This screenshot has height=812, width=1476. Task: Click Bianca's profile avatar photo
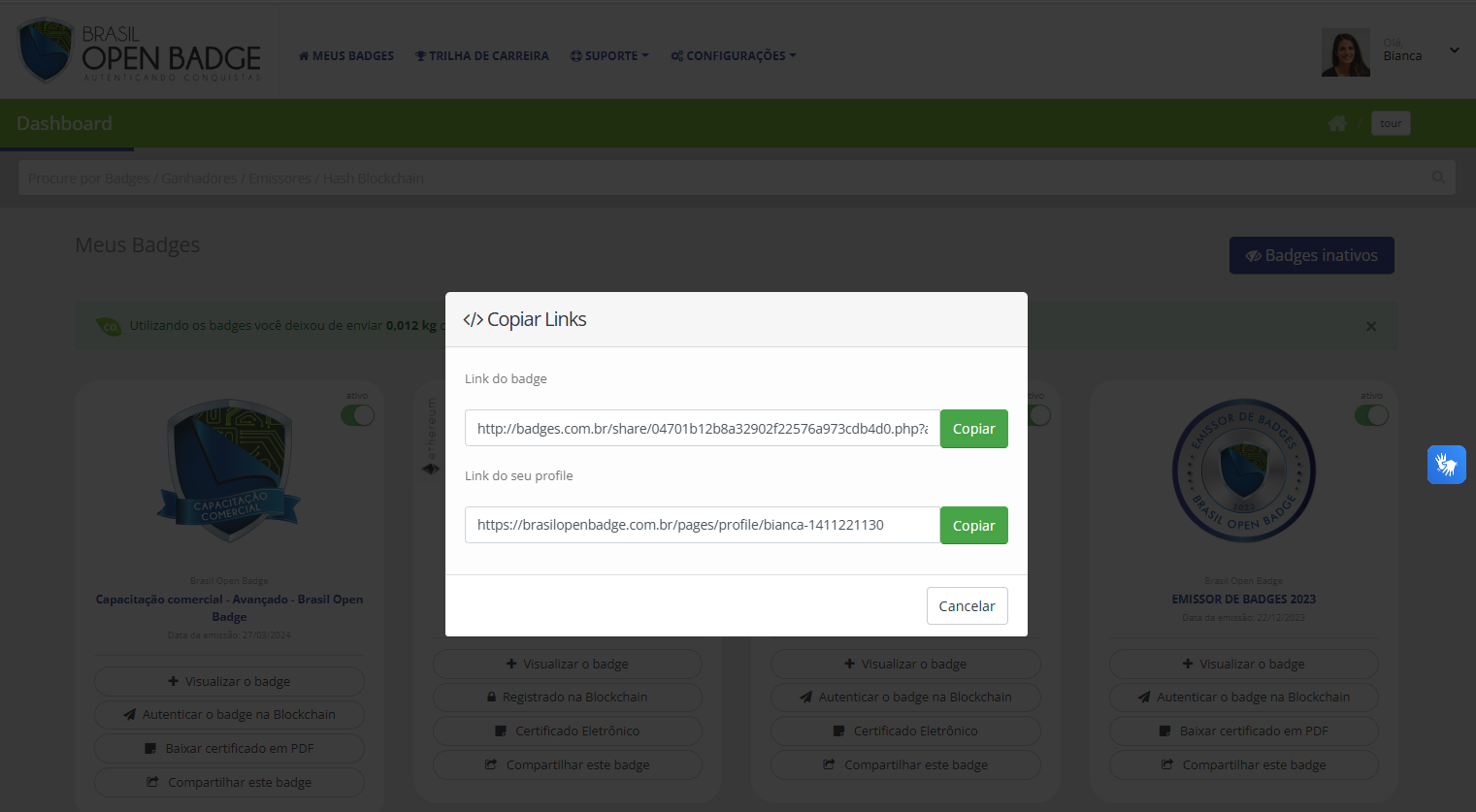1345,52
